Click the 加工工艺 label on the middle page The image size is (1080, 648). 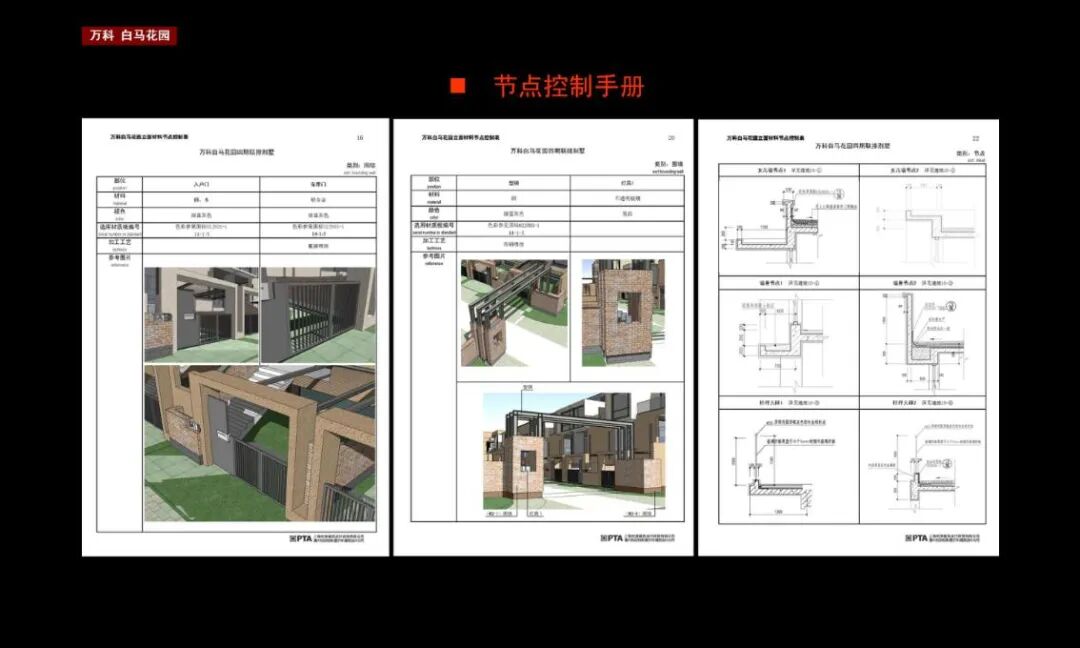coord(434,243)
